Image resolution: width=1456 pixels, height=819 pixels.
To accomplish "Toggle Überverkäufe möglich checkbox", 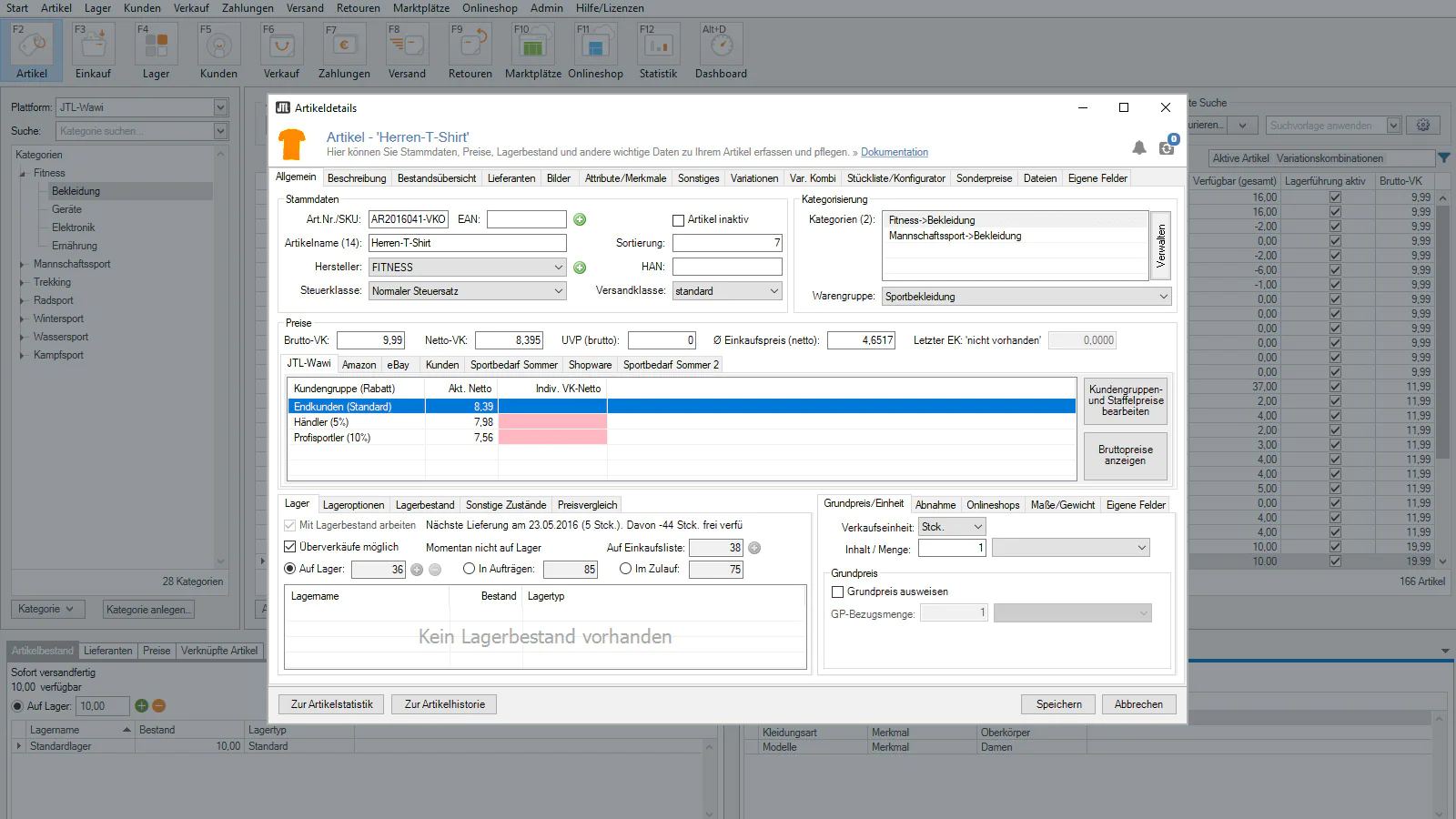I will click(x=290, y=547).
